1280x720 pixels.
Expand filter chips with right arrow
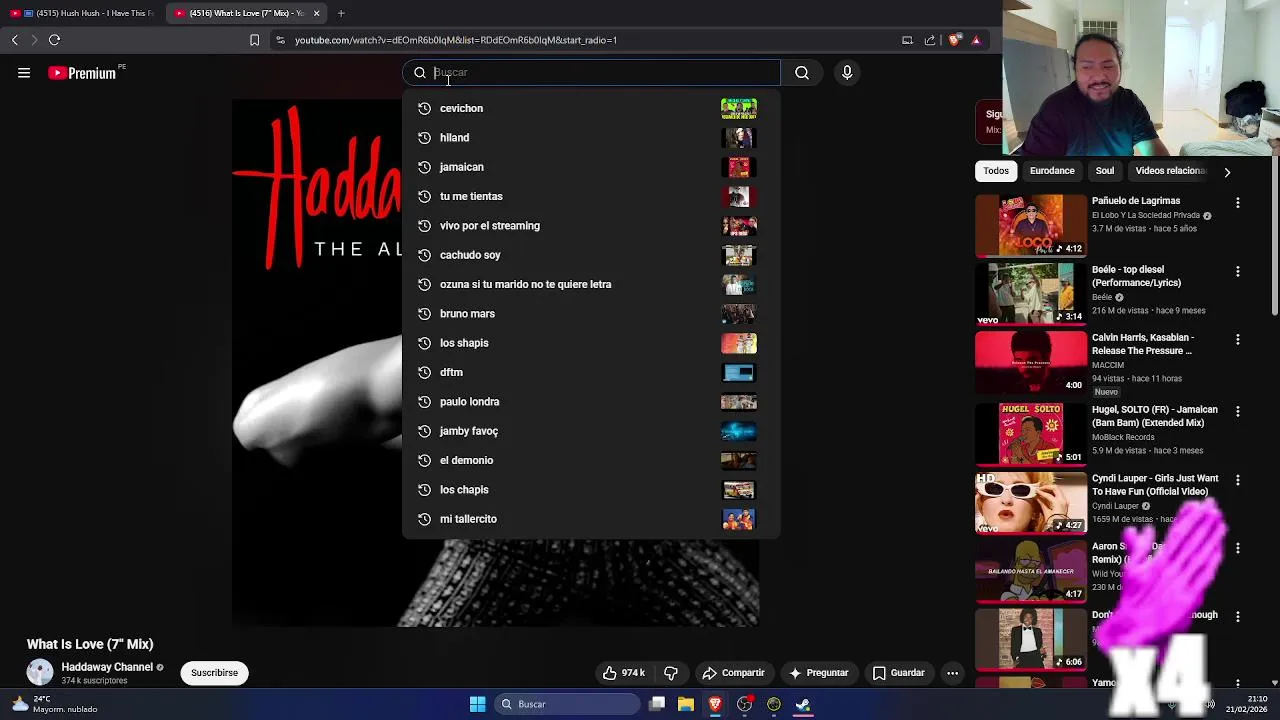pyautogui.click(x=1227, y=172)
